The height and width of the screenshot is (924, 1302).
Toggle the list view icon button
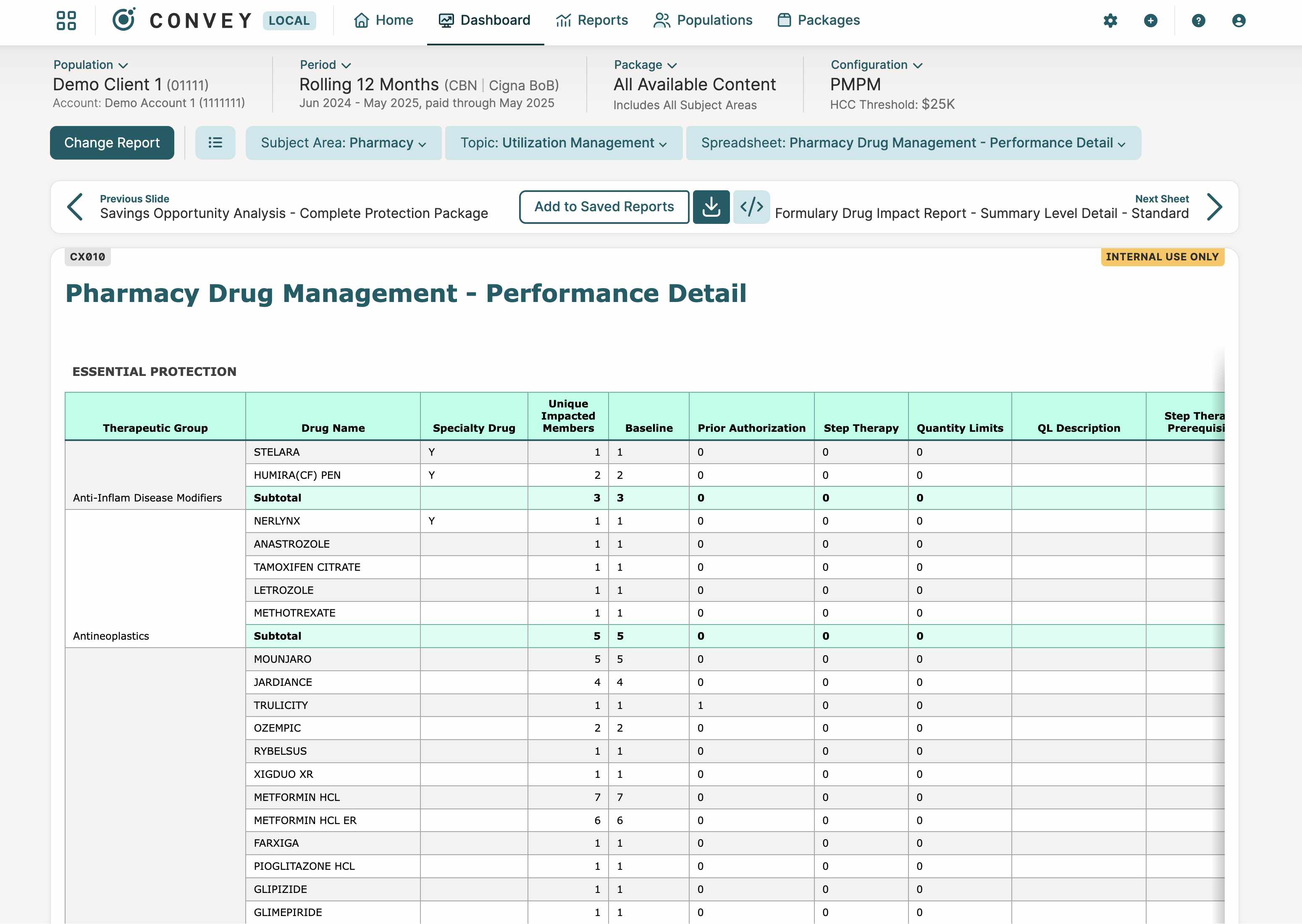point(215,143)
